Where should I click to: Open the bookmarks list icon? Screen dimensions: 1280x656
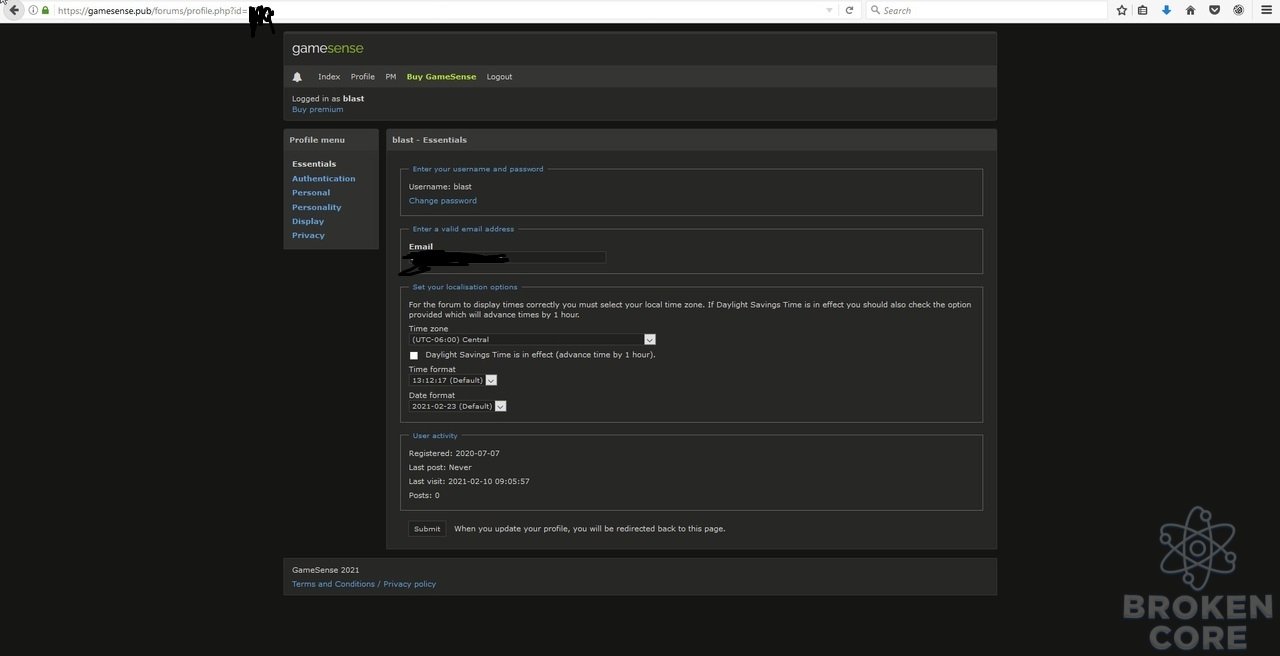click(1143, 10)
